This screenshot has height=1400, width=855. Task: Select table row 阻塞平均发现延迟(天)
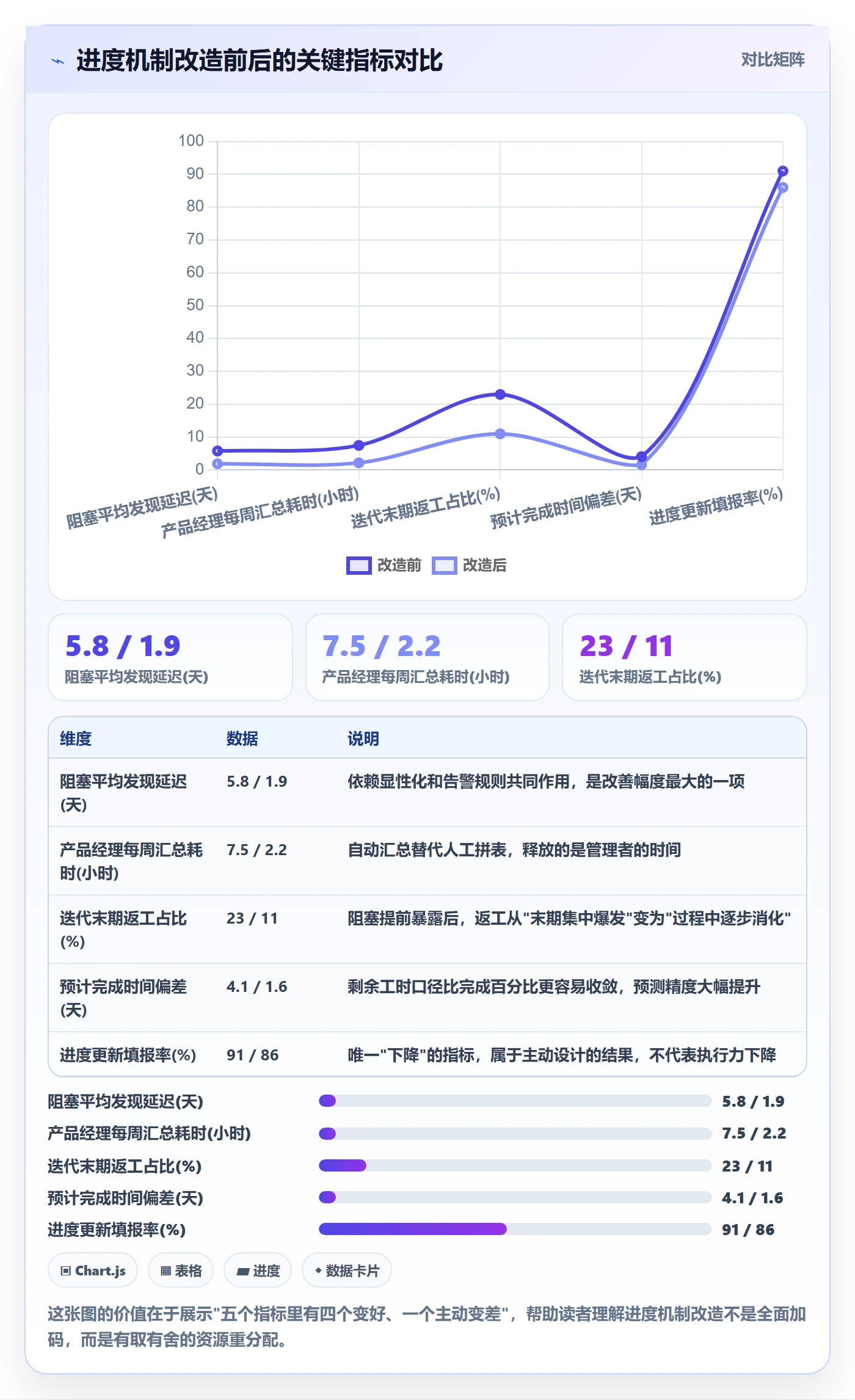(428, 793)
